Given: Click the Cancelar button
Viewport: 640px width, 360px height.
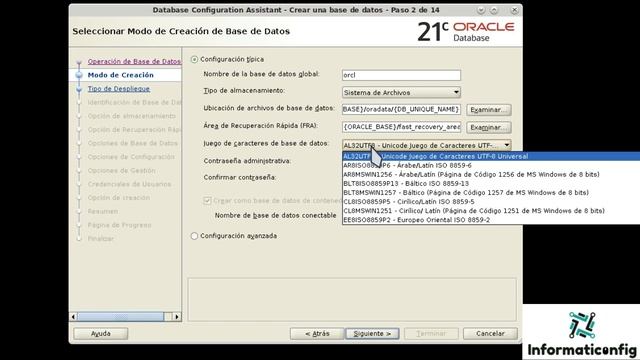Looking at the screenshot, I should (x=490, y=333).
